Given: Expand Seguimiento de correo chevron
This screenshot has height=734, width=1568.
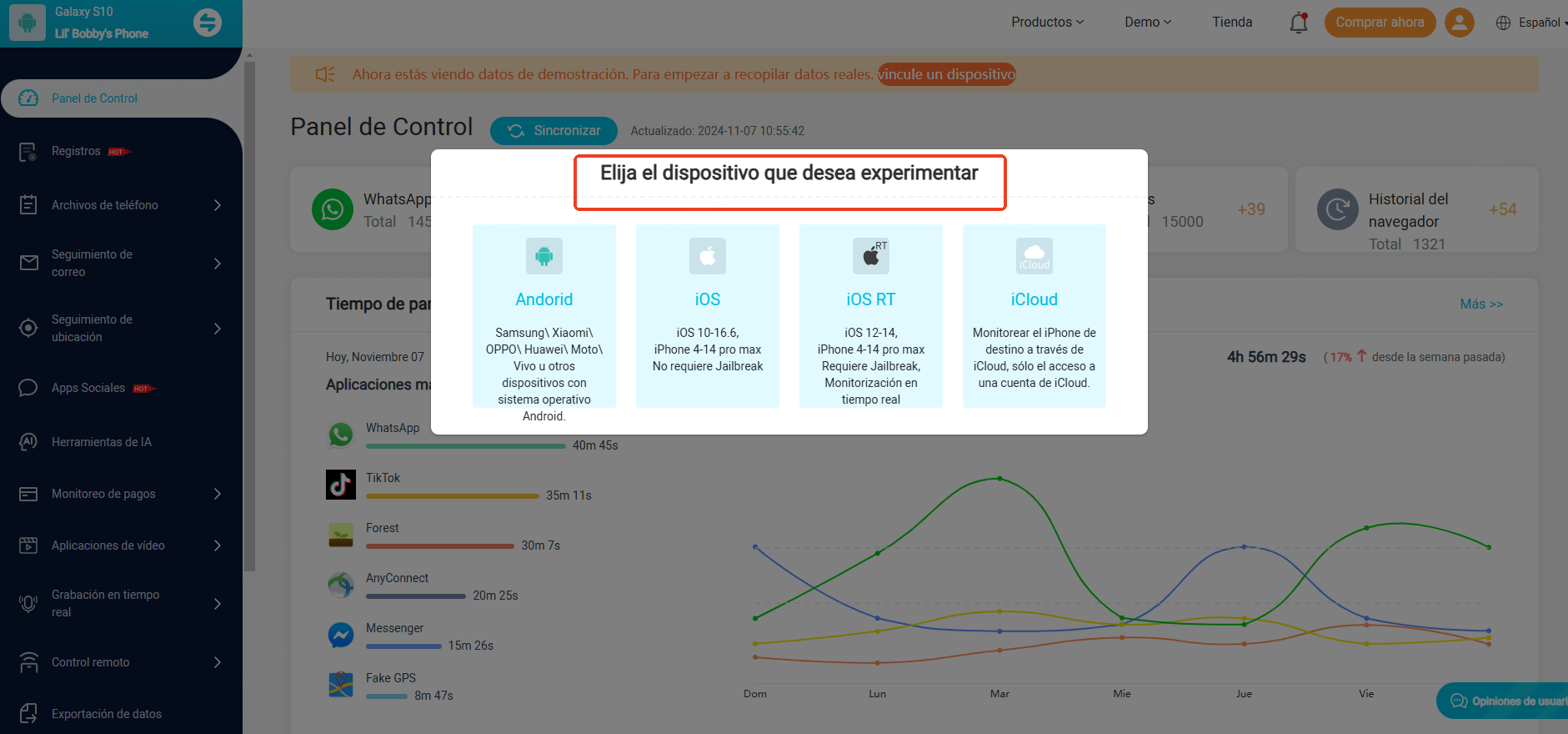Looking at the screenshot, I should (218, 263).
